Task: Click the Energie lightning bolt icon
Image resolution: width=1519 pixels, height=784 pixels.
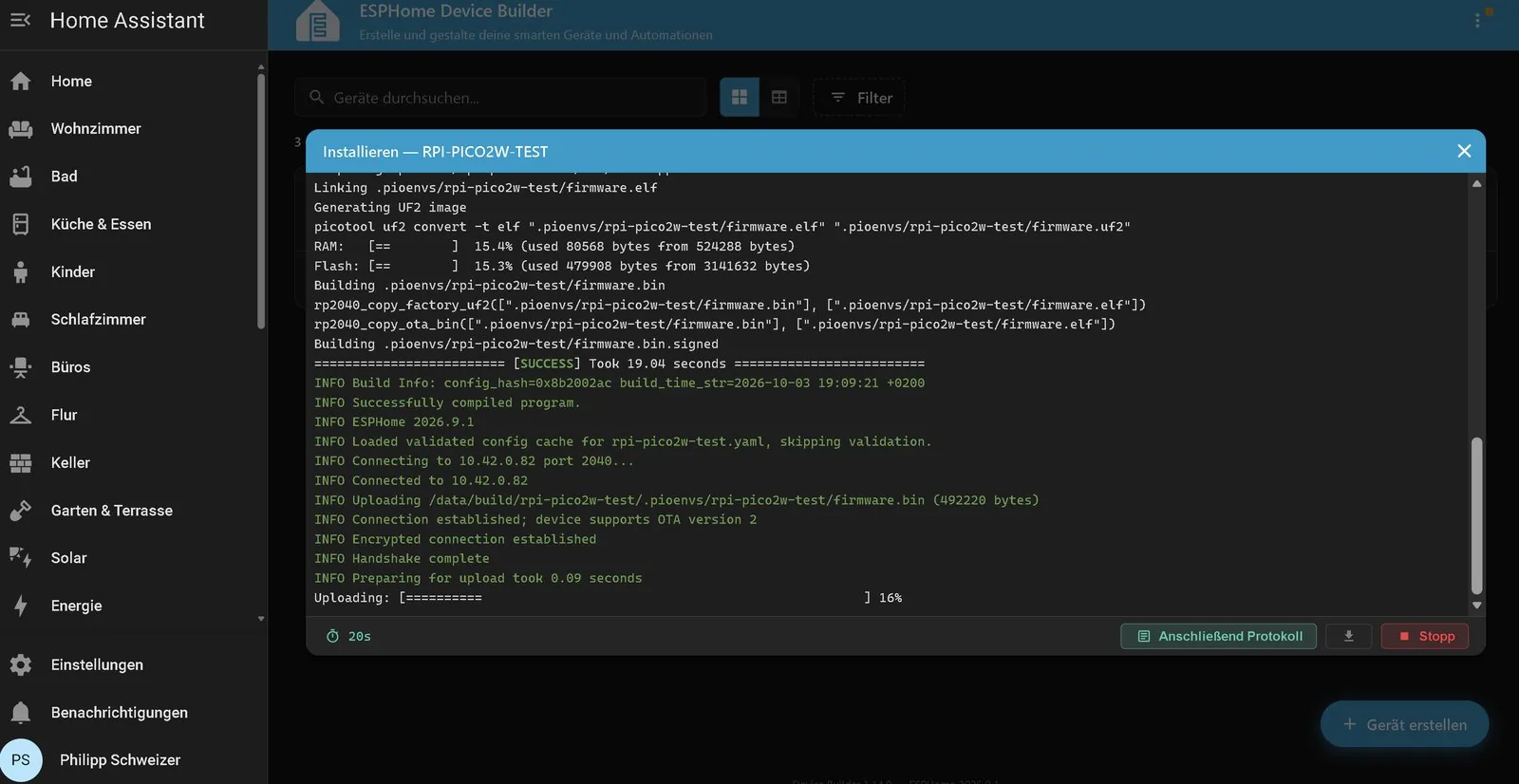Action: [21, 606]
